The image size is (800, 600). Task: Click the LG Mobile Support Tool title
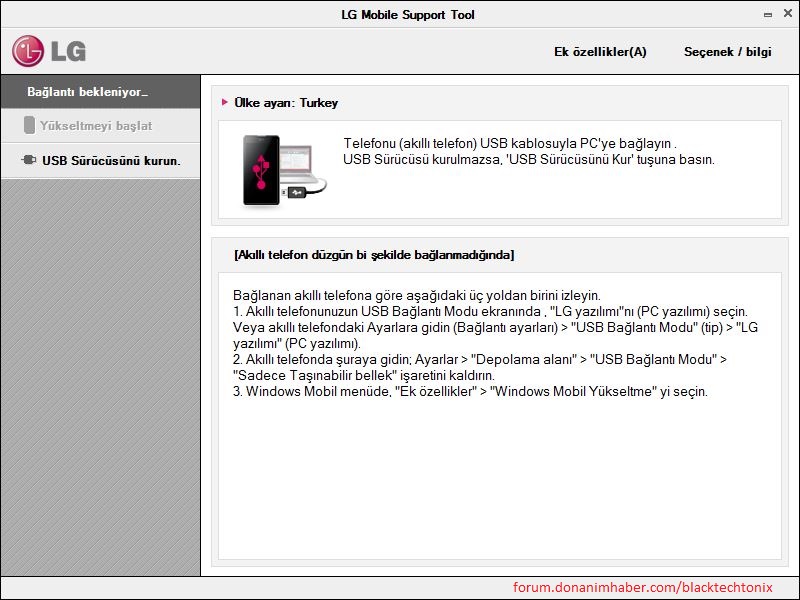coord(408,15)
